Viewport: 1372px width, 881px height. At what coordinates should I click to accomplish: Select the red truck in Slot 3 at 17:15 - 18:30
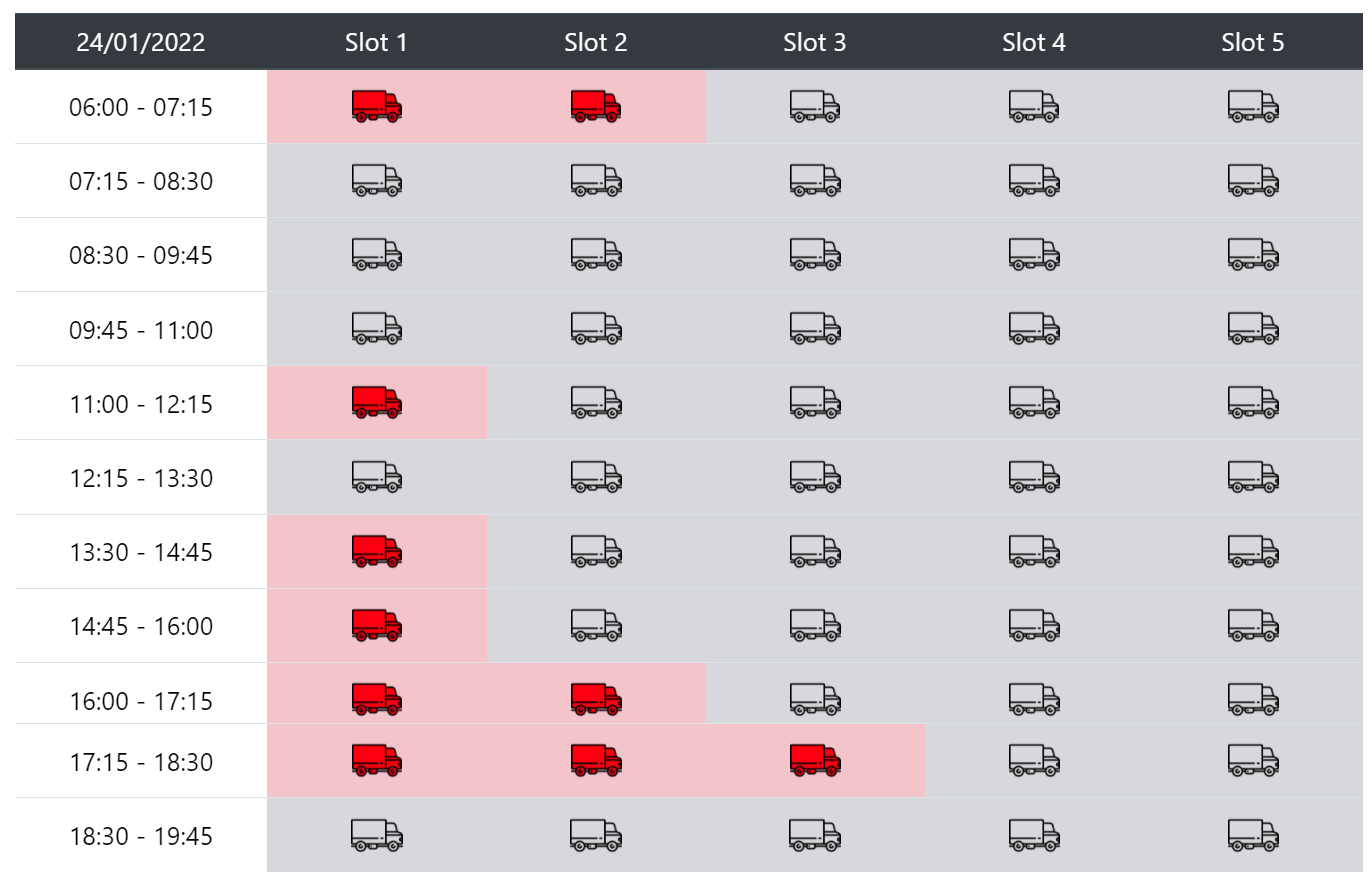point(815,761)
